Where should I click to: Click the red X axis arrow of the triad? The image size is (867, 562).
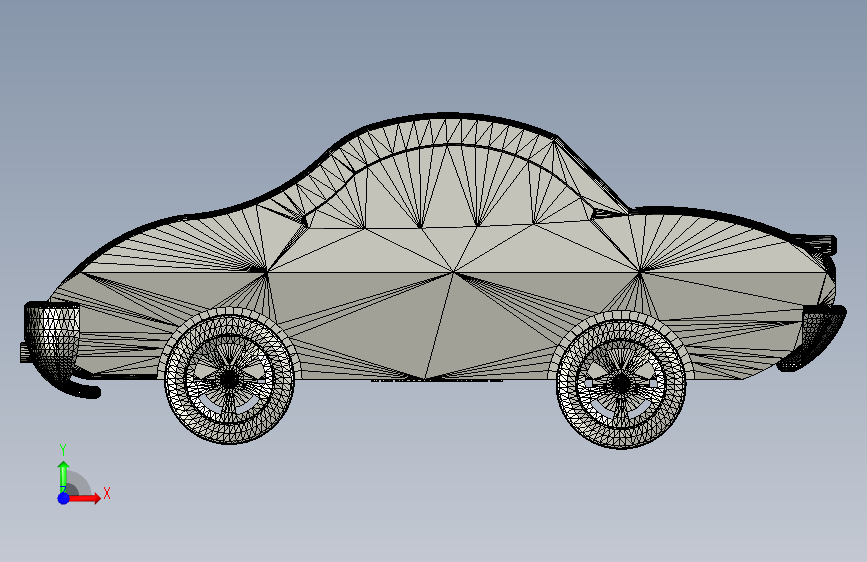(x=85, y=498)
